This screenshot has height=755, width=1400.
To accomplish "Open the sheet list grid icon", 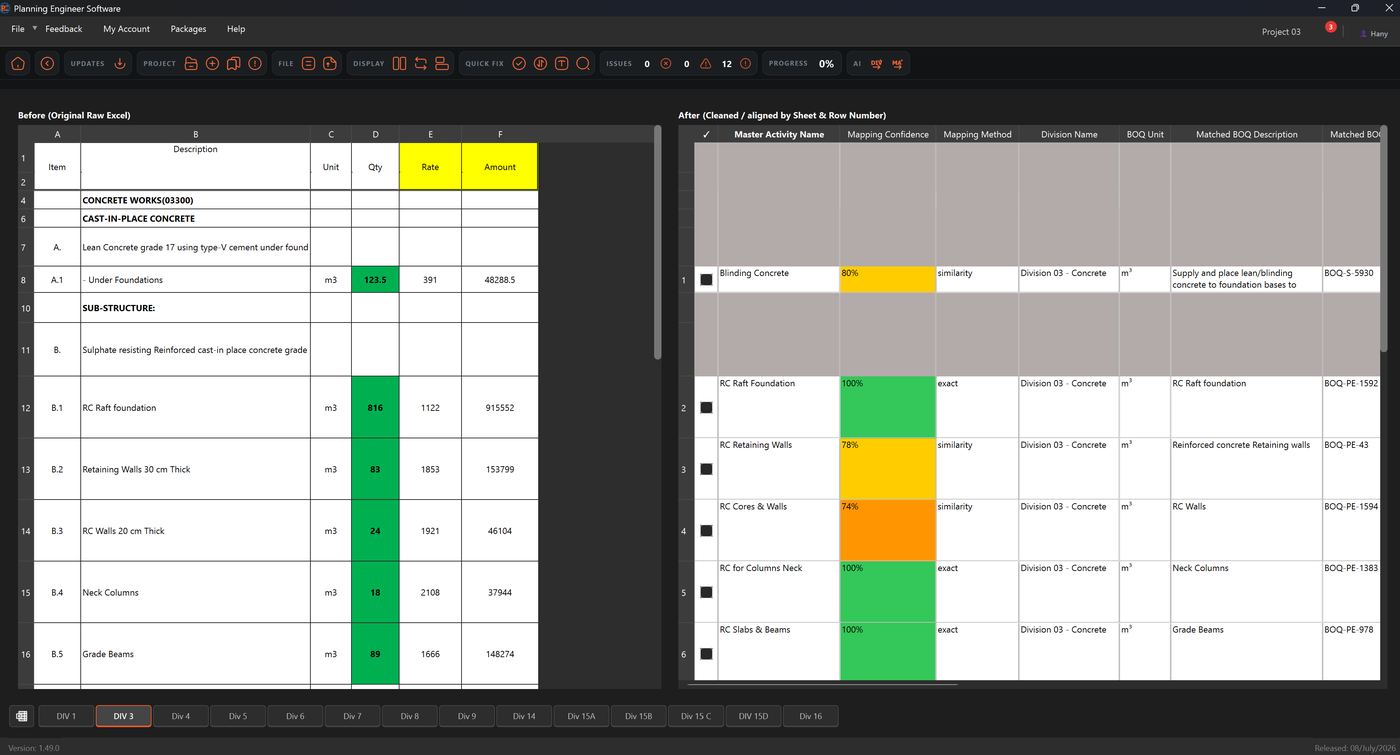I will click(21, 716).
